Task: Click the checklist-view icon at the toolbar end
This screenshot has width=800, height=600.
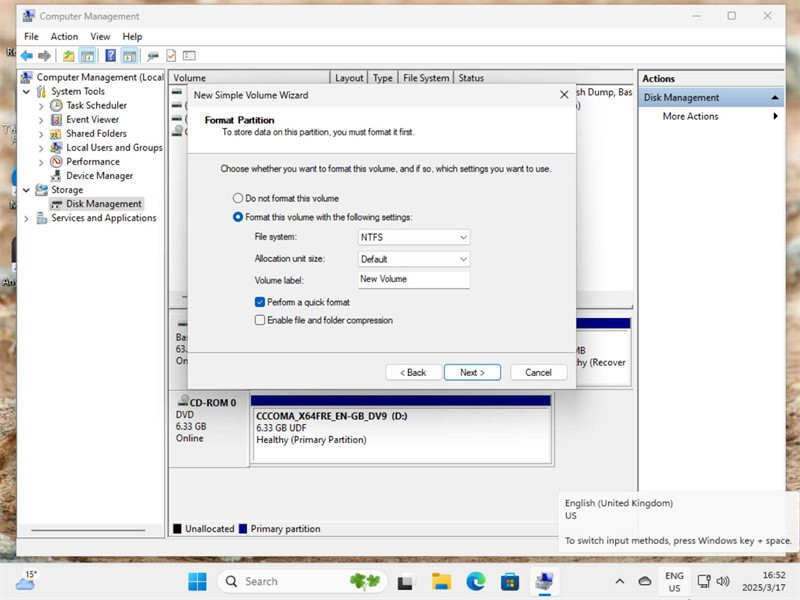Action: [189, 56]
